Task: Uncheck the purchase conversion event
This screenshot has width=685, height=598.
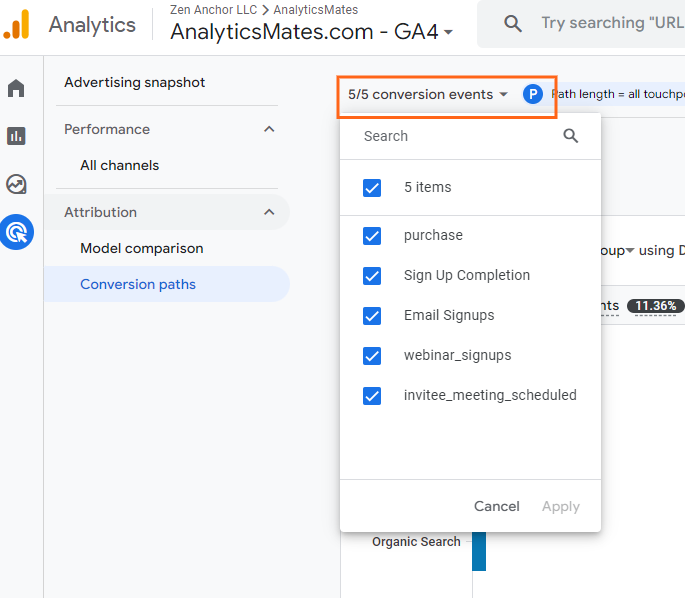Action: pos(372,236)
